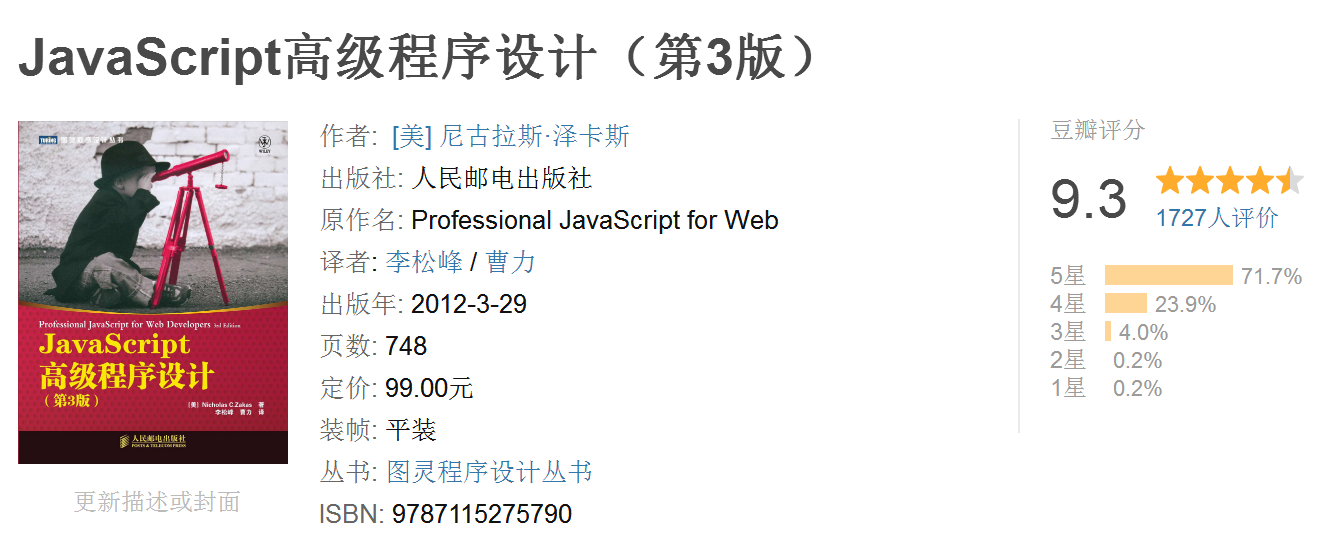Viewport: 1326px width, 553px height.
Task: Click 更新描述或封面 below the cover
Action: (157, 502)
